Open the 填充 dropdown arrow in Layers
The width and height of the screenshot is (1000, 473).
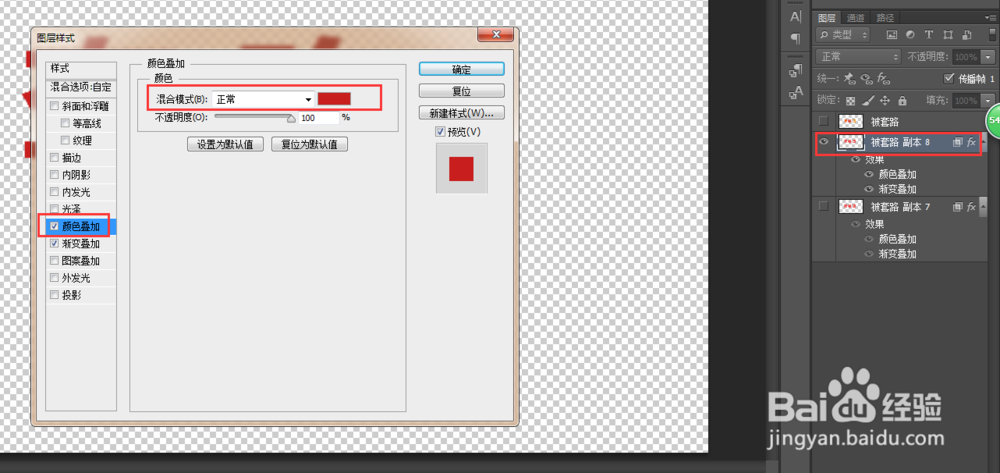(x=989, y=101)
